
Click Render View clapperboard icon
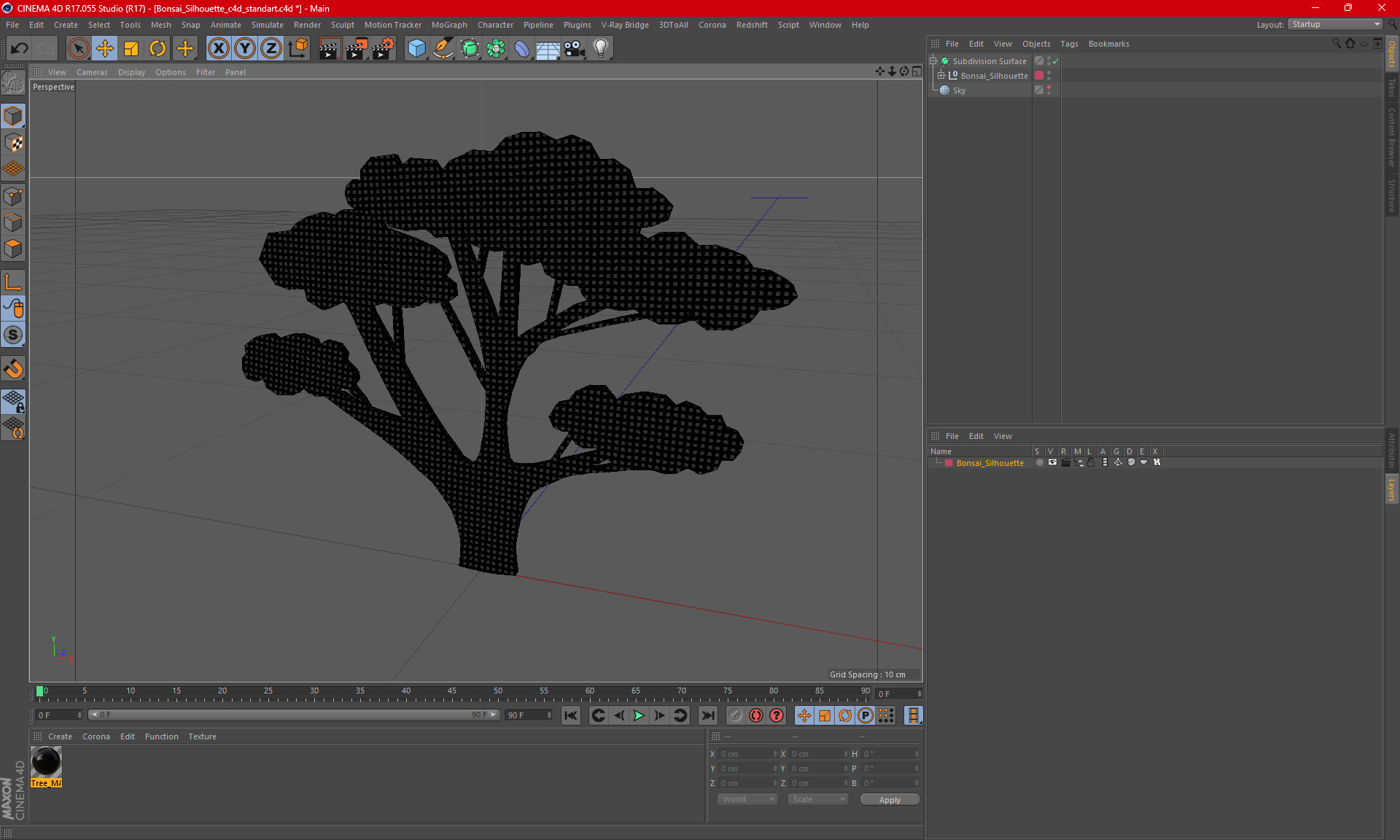330,49
